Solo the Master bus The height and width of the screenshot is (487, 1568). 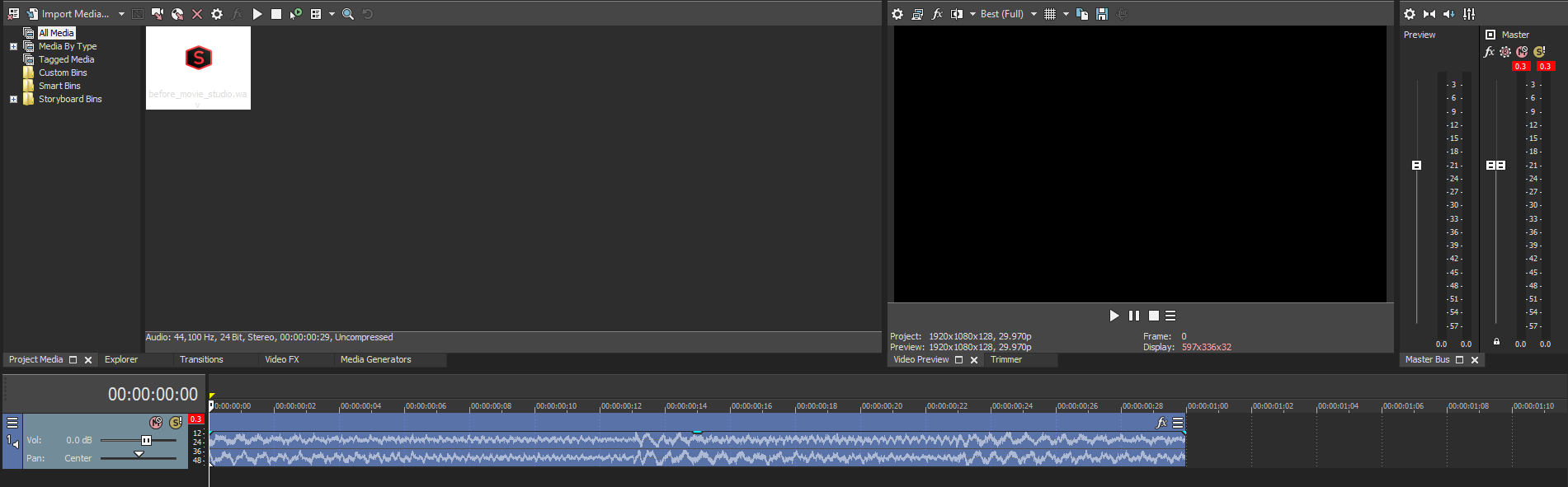[1539, 52]
